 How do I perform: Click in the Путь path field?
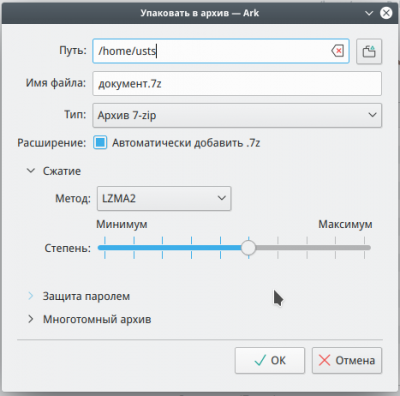click(x=221, y=51)
